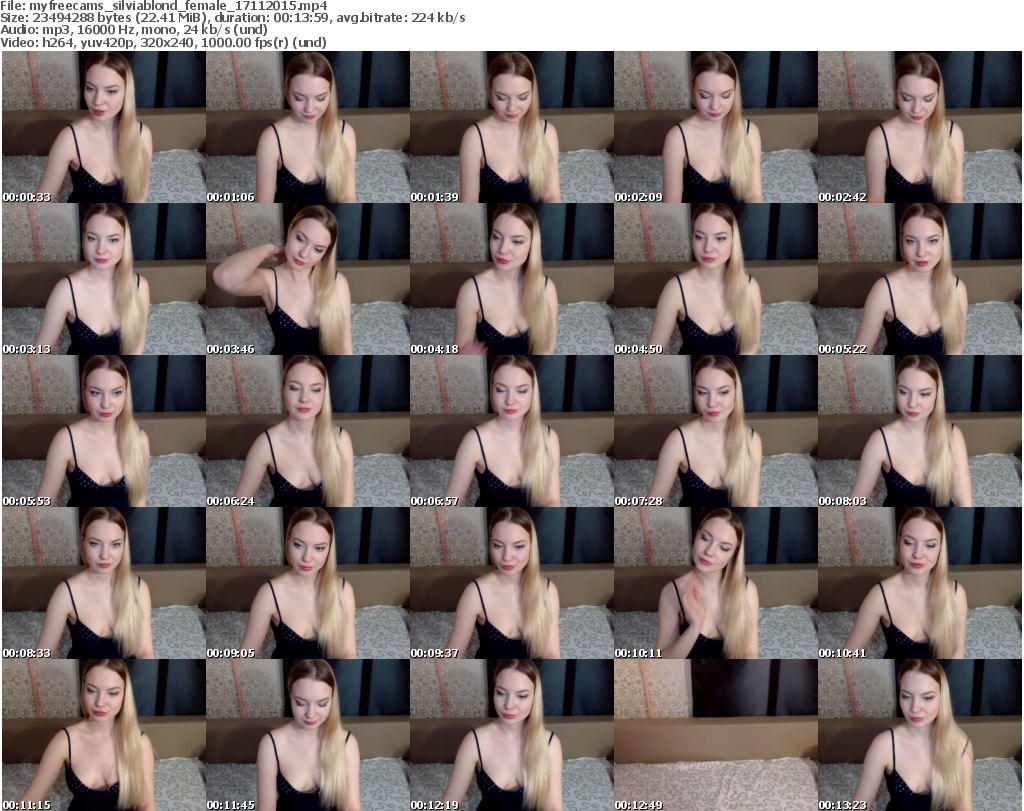Open the frame at 00:09:05
Image resolution: width=1024 pixels, height=811 pixels.
tap(308, 583)
